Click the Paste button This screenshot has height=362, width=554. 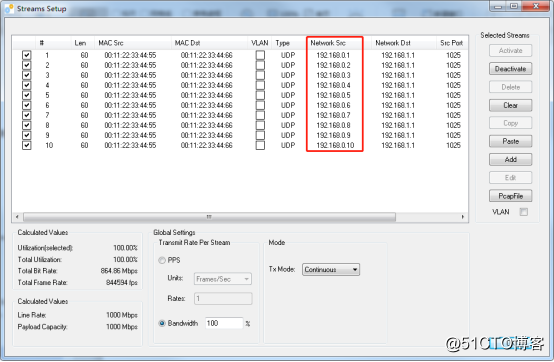point(511,141)
